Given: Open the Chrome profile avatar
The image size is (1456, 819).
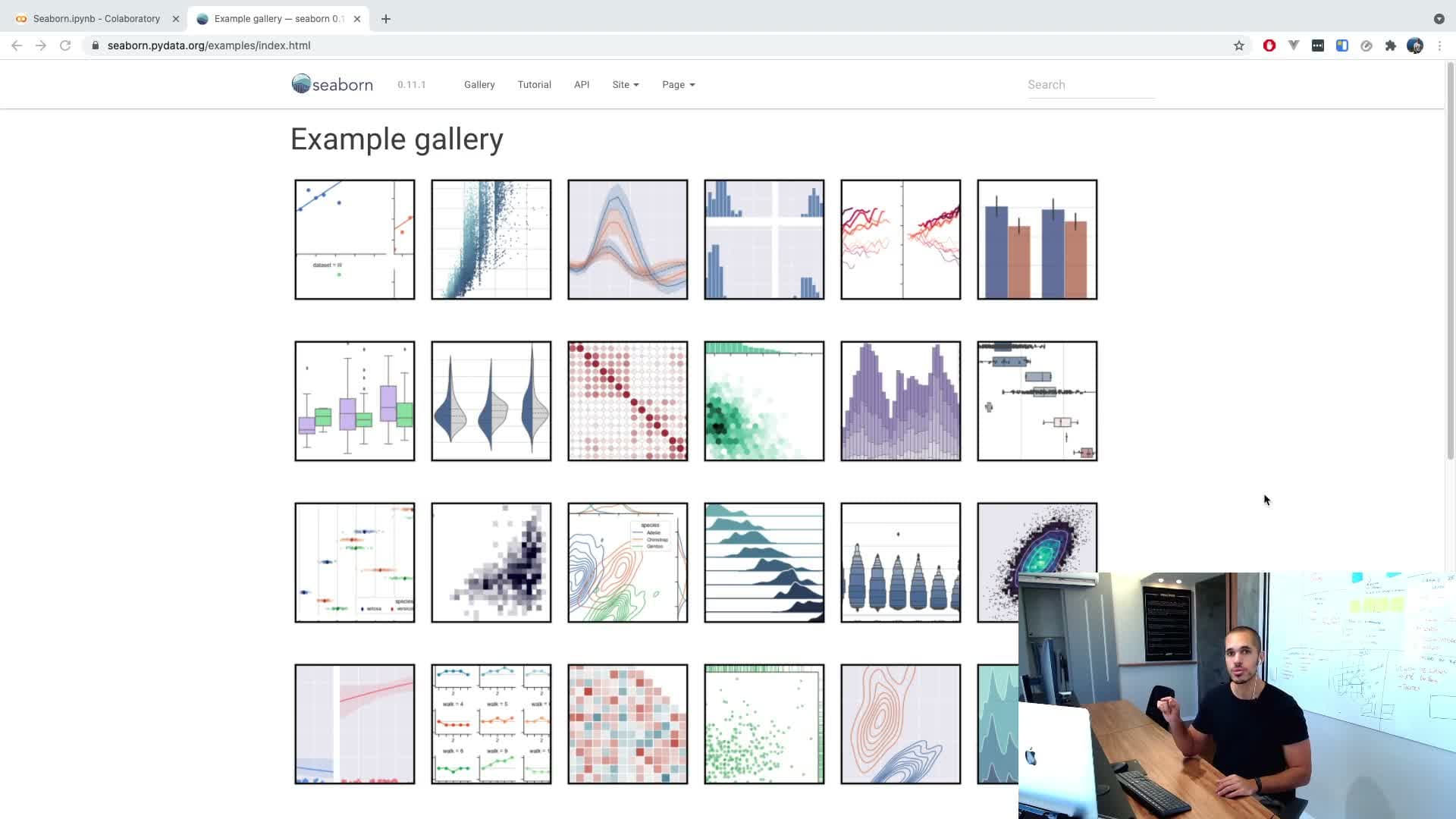Looking at the screenshot, I should click(x=1415, y=45).
